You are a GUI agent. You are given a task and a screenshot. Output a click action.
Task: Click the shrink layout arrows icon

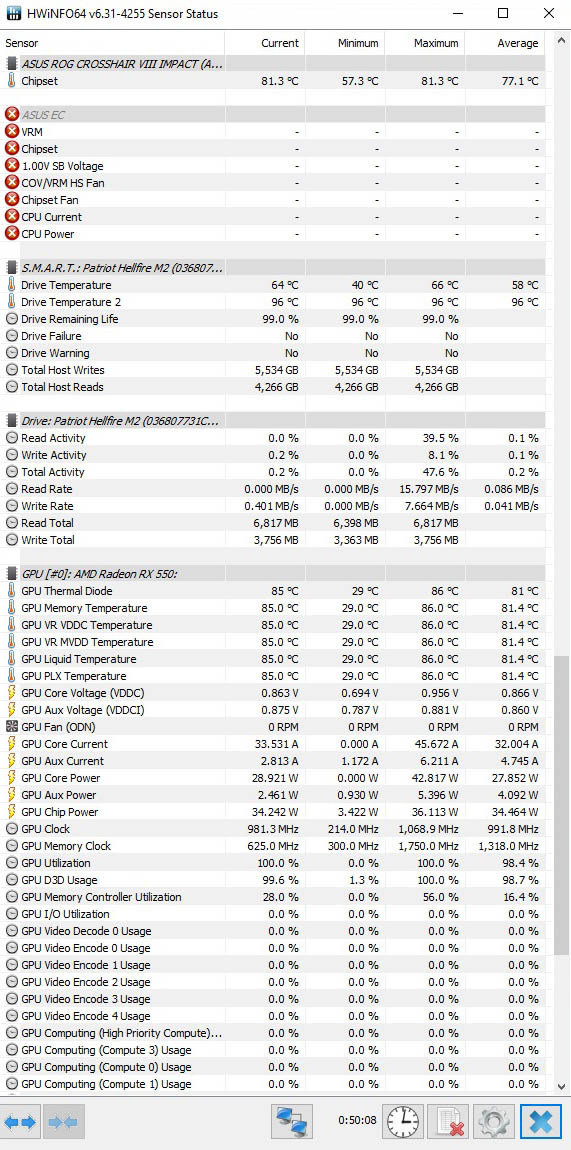click(62, 1122)
